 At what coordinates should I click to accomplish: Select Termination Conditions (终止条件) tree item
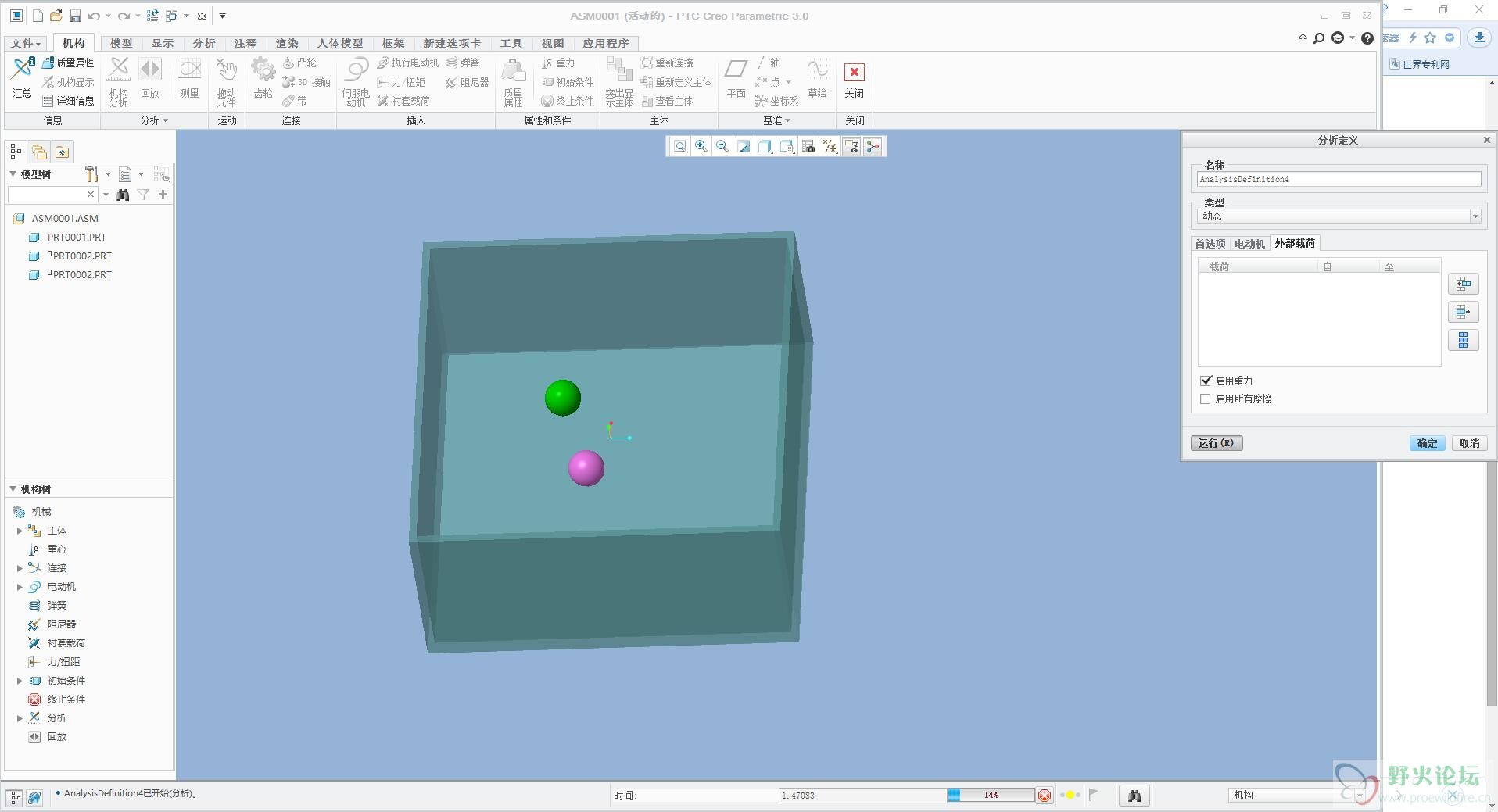[x=66, y=699]
